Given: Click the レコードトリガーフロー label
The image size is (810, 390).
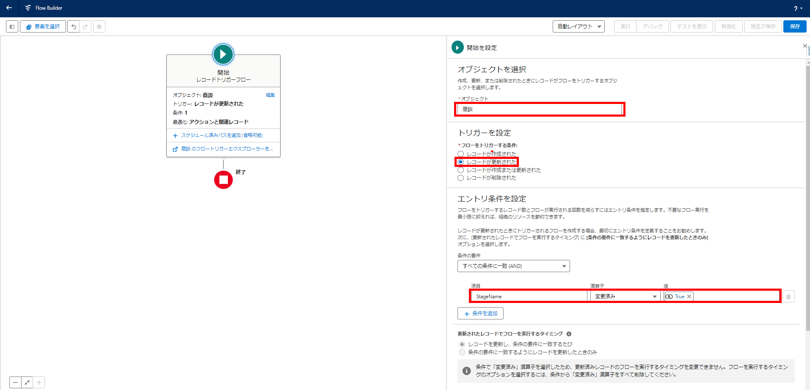Looking at the screenshot, I should pos(223,80).
